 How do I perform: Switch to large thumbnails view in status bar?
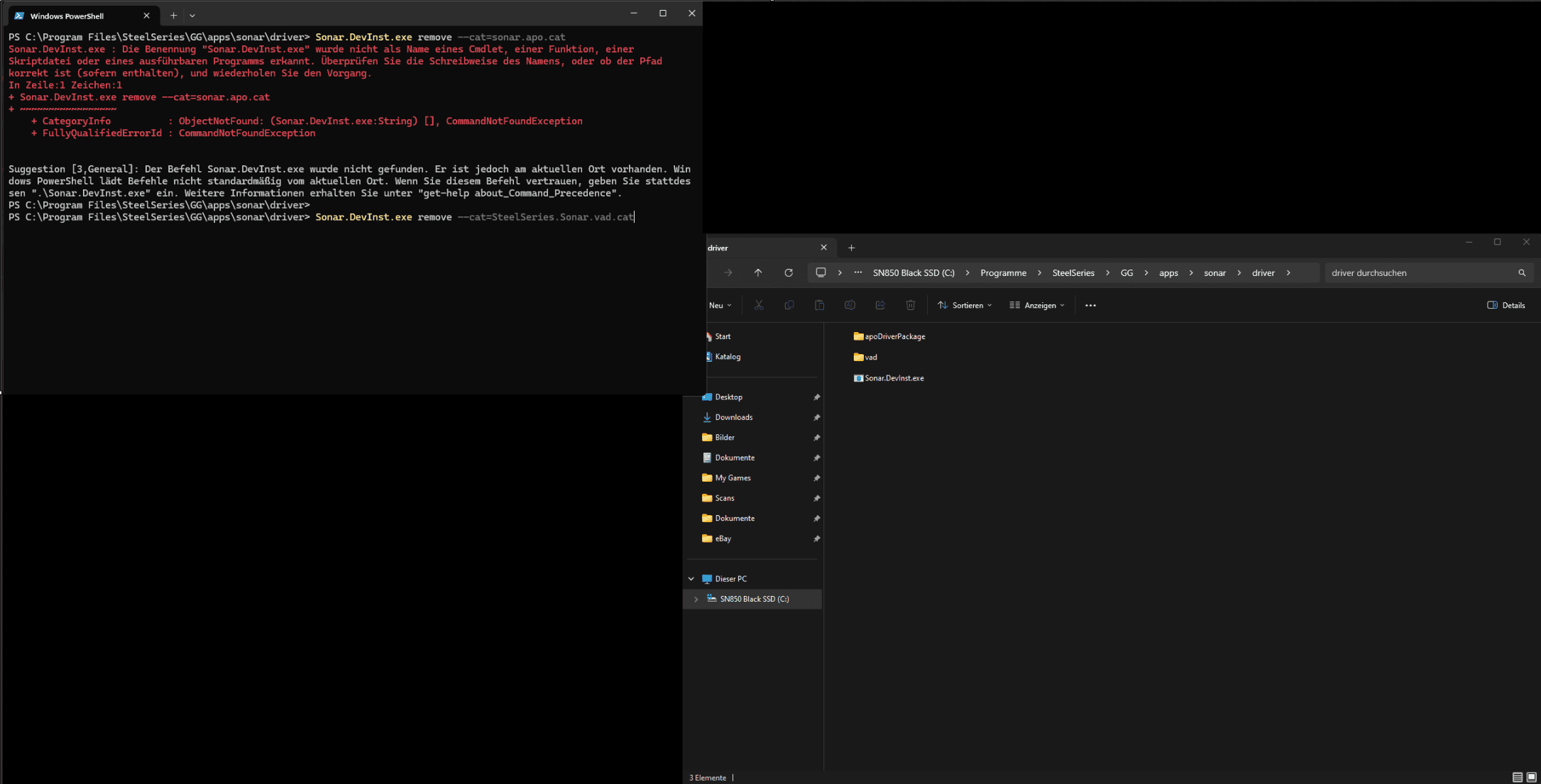coord(1531,777)
